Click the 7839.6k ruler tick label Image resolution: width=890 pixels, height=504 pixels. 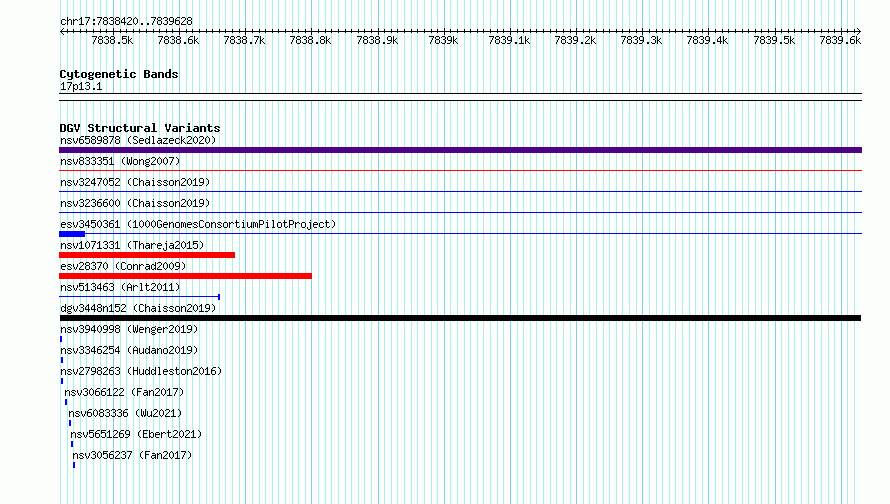click(x=840, y=40)
